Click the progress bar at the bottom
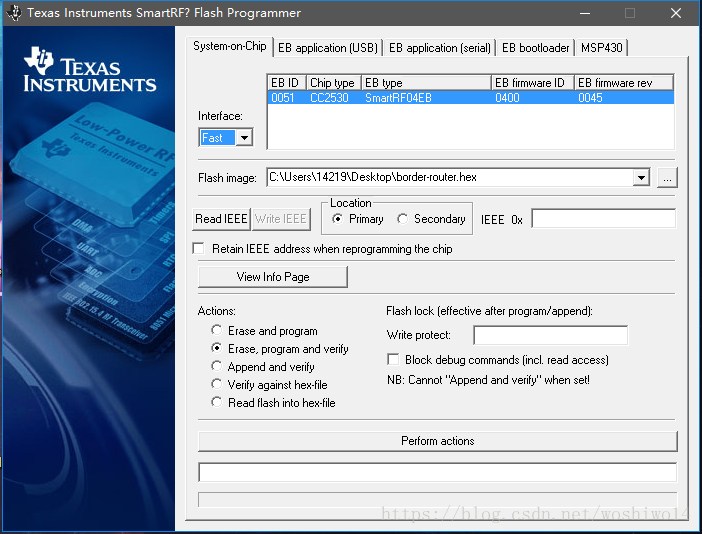702x534 pixels. click(x=437, y=500)
